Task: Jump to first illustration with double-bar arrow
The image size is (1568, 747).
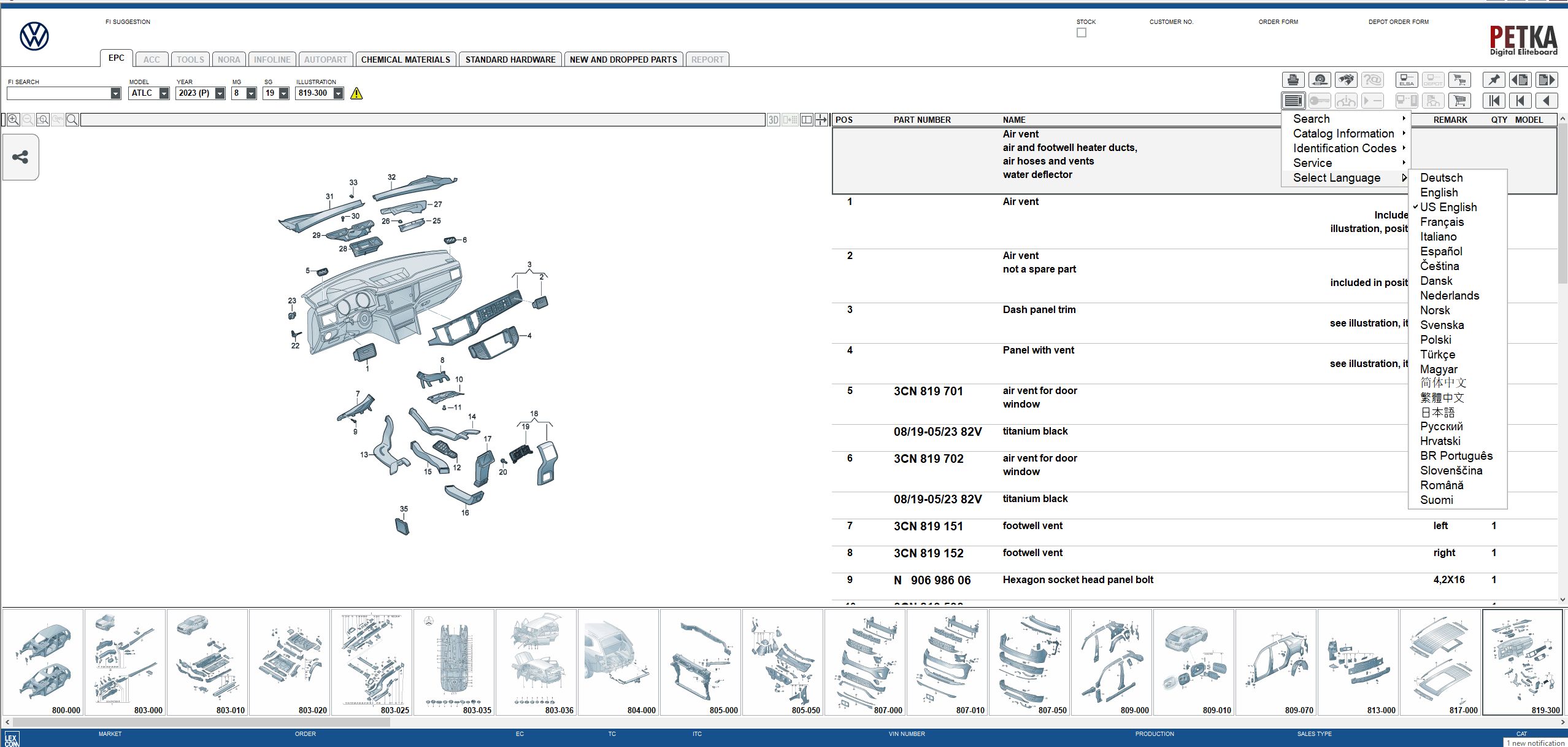Action: coord(1494,101)
